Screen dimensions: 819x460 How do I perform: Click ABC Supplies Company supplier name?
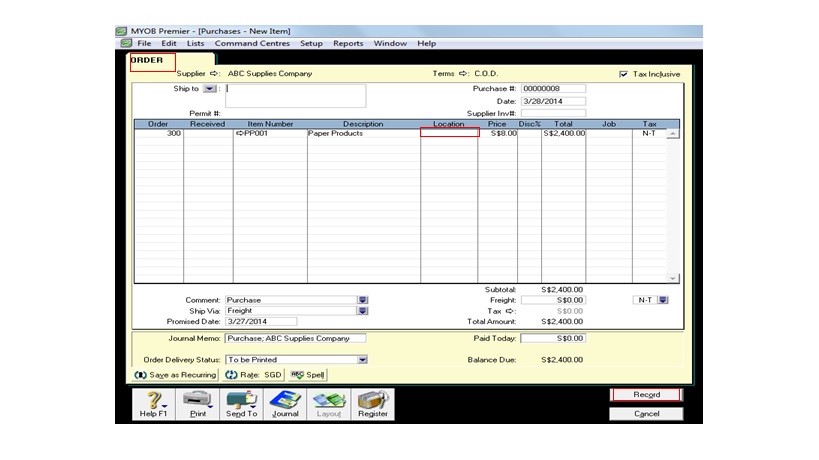tap(270, 74)
